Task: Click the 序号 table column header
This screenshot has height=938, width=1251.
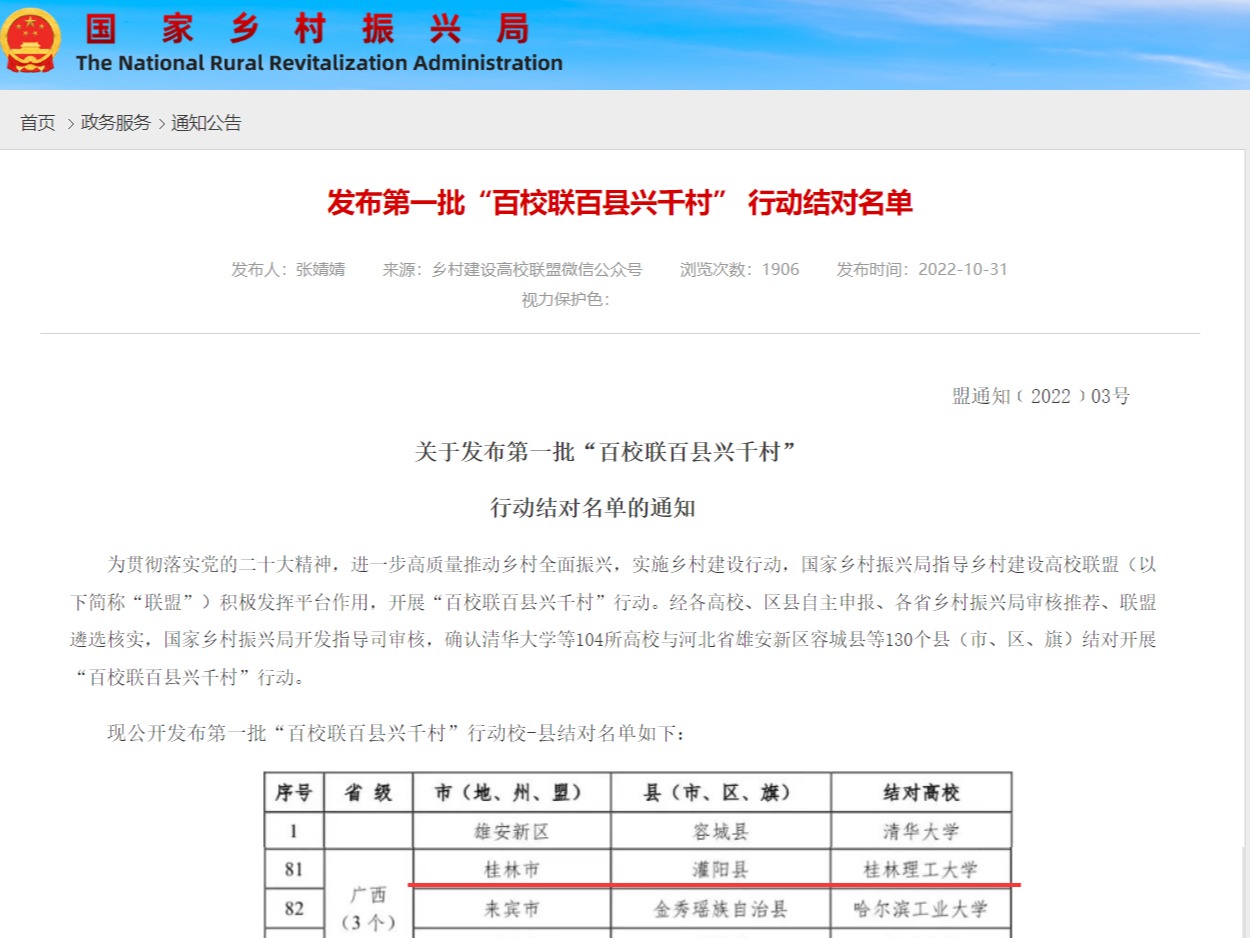Action: pyautogui.click(x=293, y=792)
